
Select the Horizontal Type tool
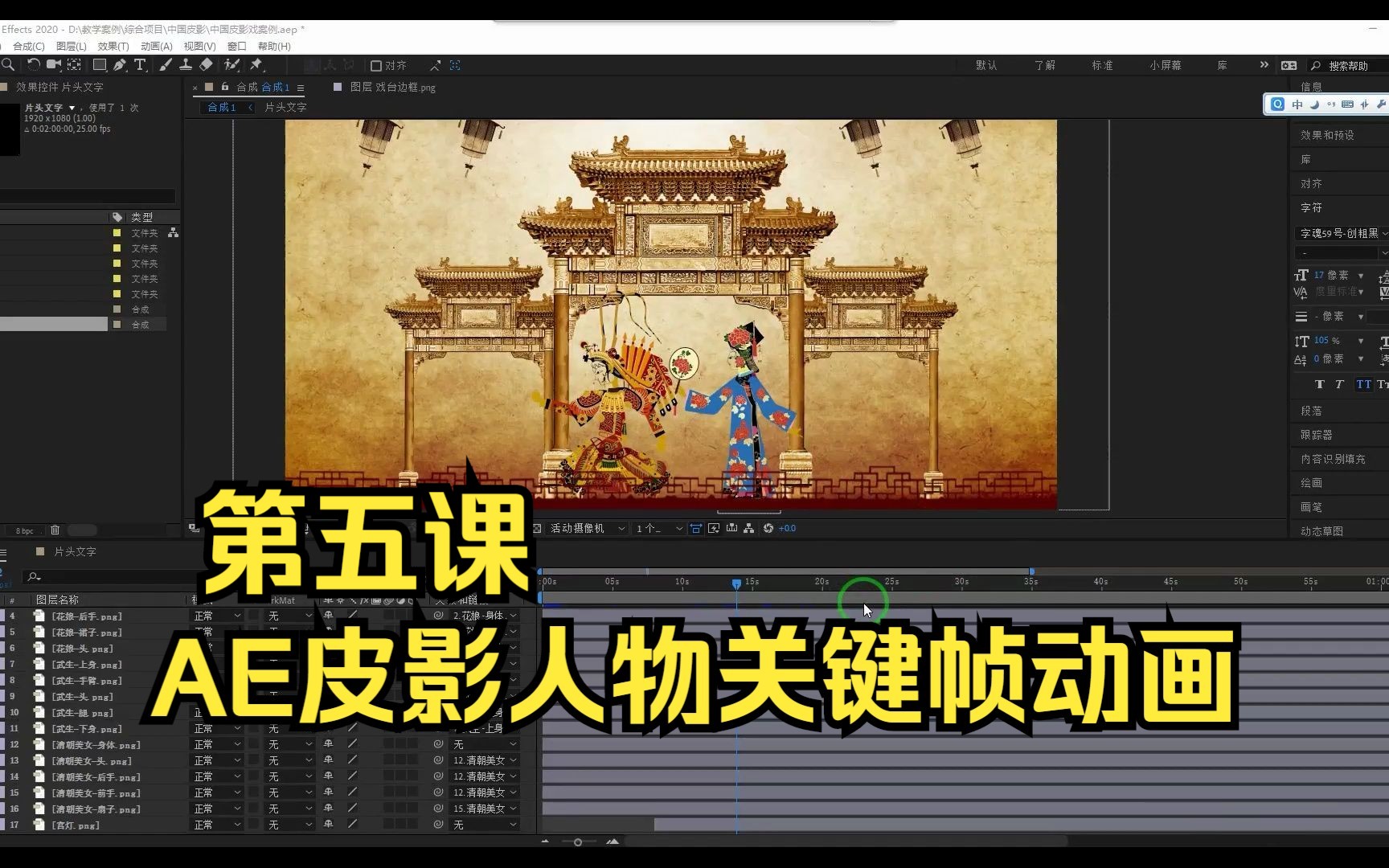click(140, 65)
